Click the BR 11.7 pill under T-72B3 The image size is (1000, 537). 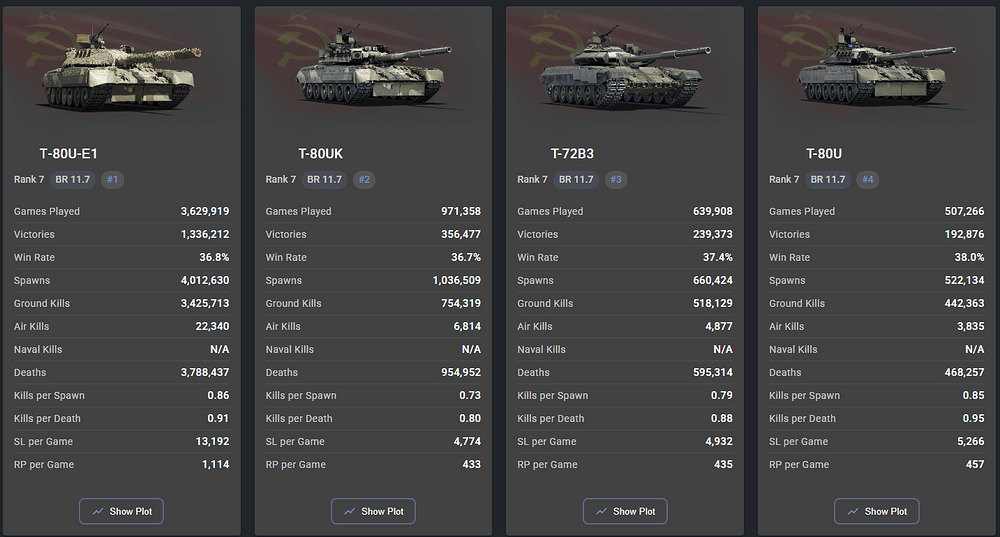pos(576,180)
